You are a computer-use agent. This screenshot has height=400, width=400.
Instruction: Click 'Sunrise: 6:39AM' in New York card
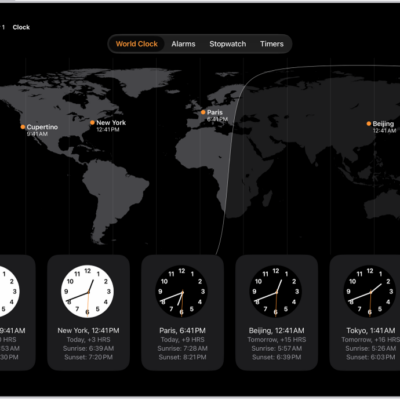tap(88, 348)
